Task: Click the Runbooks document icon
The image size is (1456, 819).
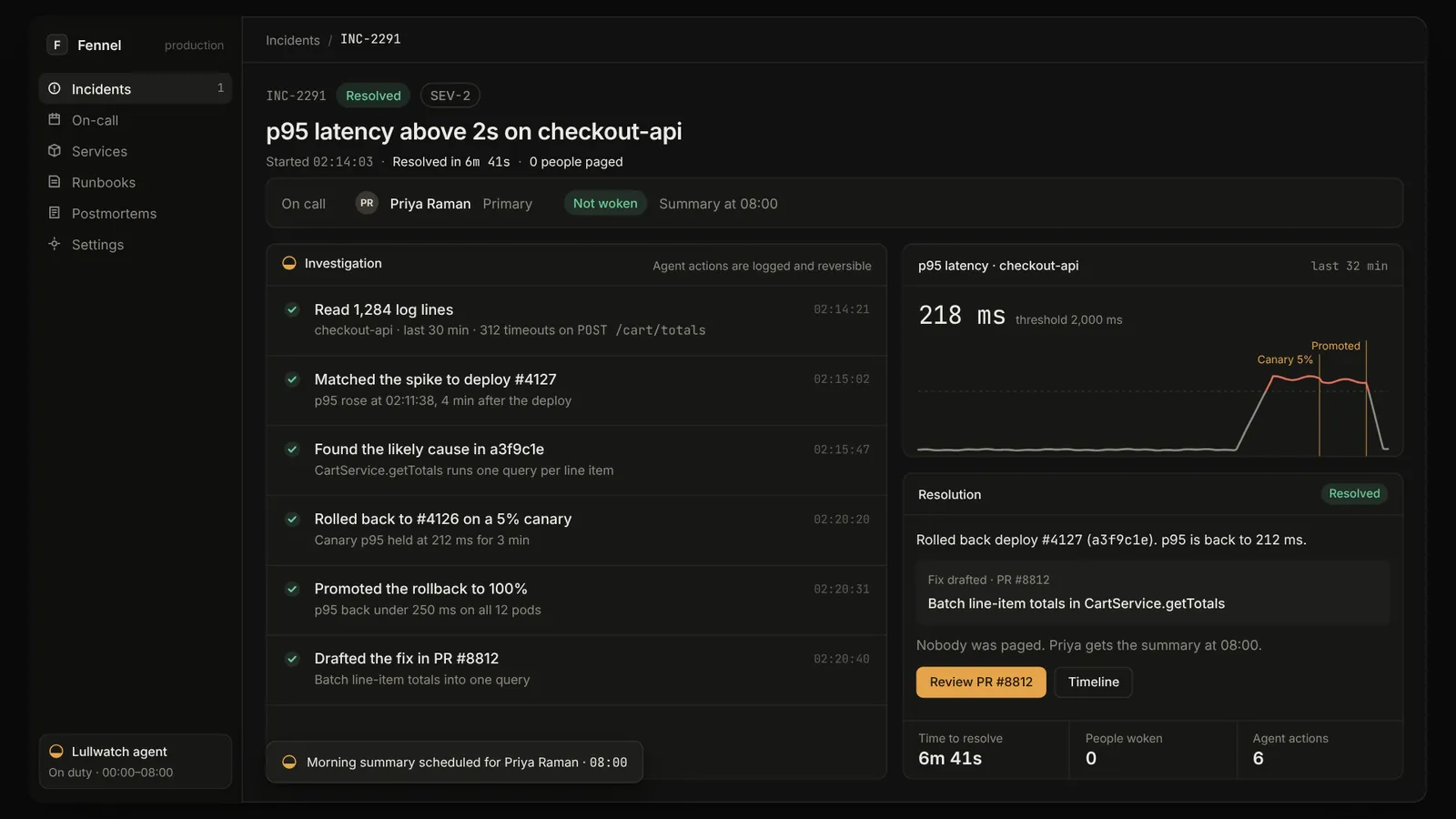Action: pyautogui.click(x=55, y=181)
